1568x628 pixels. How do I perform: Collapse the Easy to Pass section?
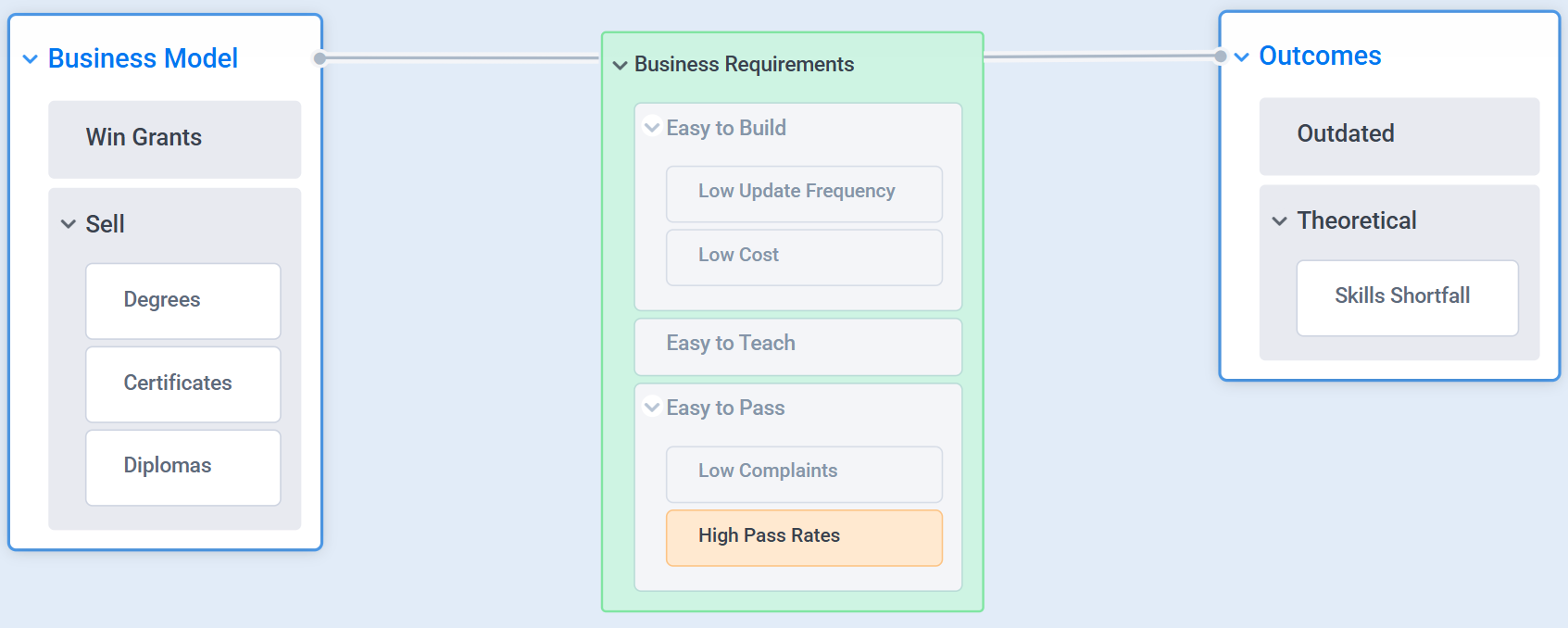coord(652,408)
